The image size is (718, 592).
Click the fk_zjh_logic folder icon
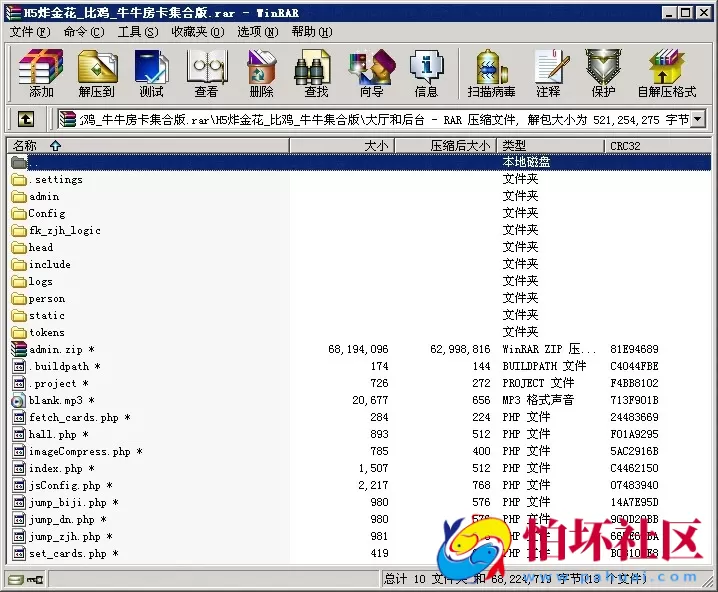pos(19,230)
